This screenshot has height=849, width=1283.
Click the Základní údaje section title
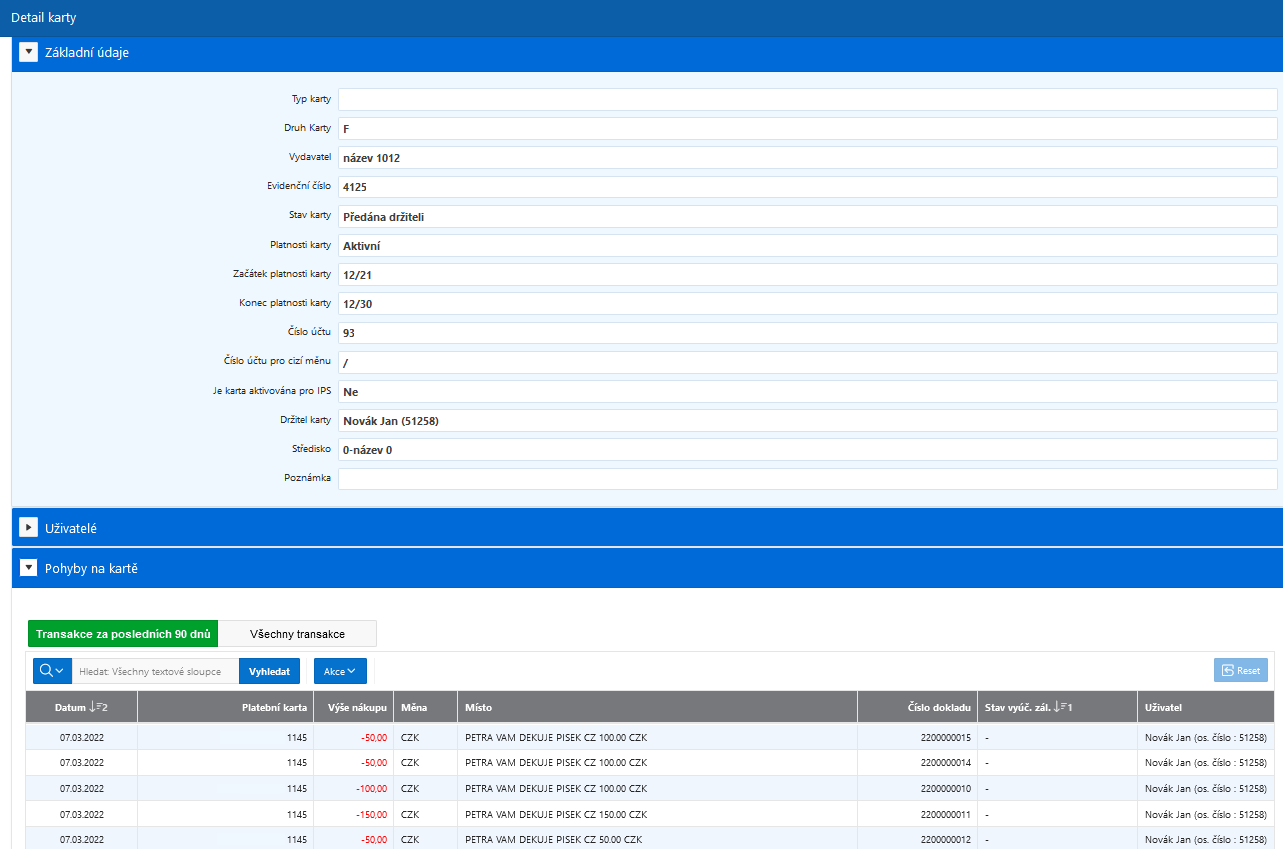87,53
